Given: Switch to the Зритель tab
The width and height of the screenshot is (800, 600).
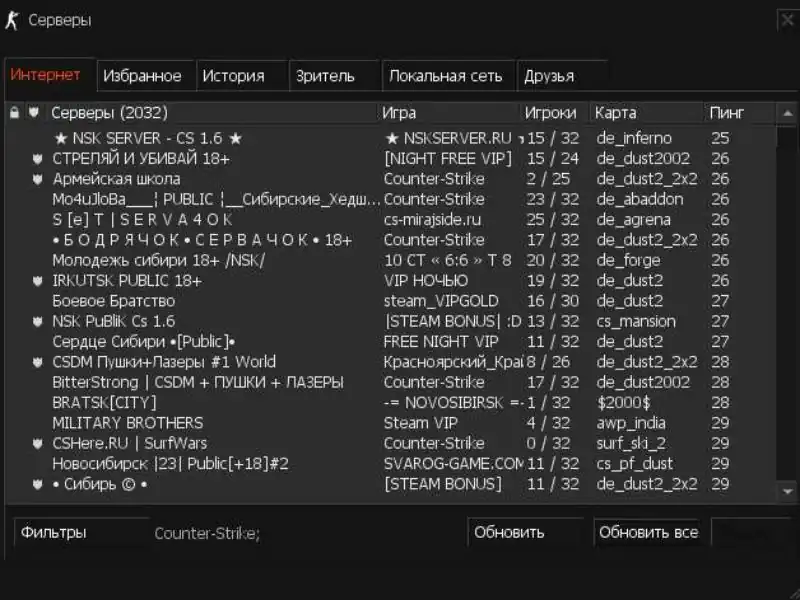Looking at the screenshot, I should click(x=335, y=76).
